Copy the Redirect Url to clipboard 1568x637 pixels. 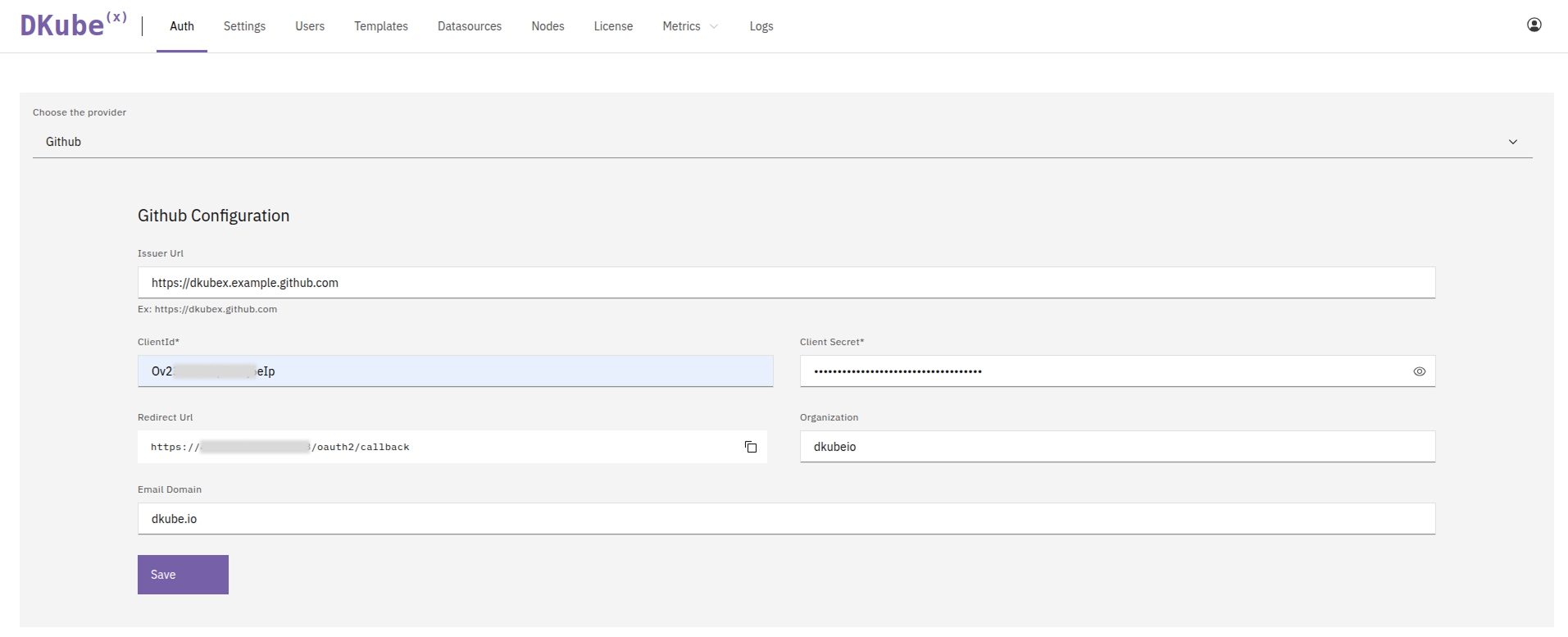(x=750, y=447)
